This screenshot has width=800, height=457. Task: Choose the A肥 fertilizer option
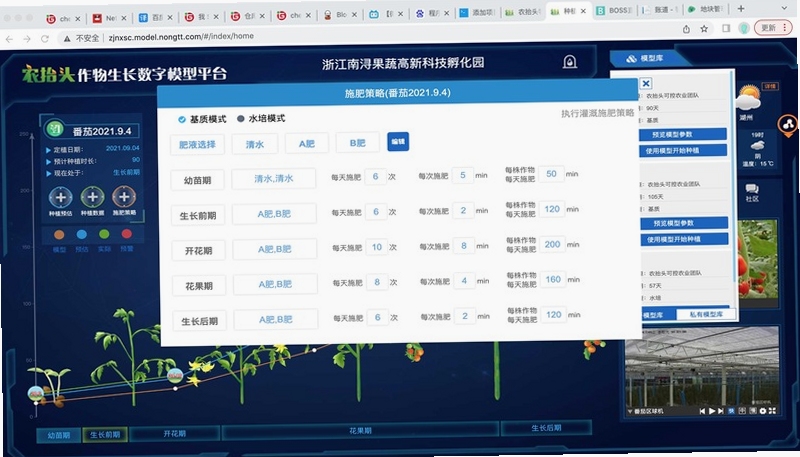(307, 143)
